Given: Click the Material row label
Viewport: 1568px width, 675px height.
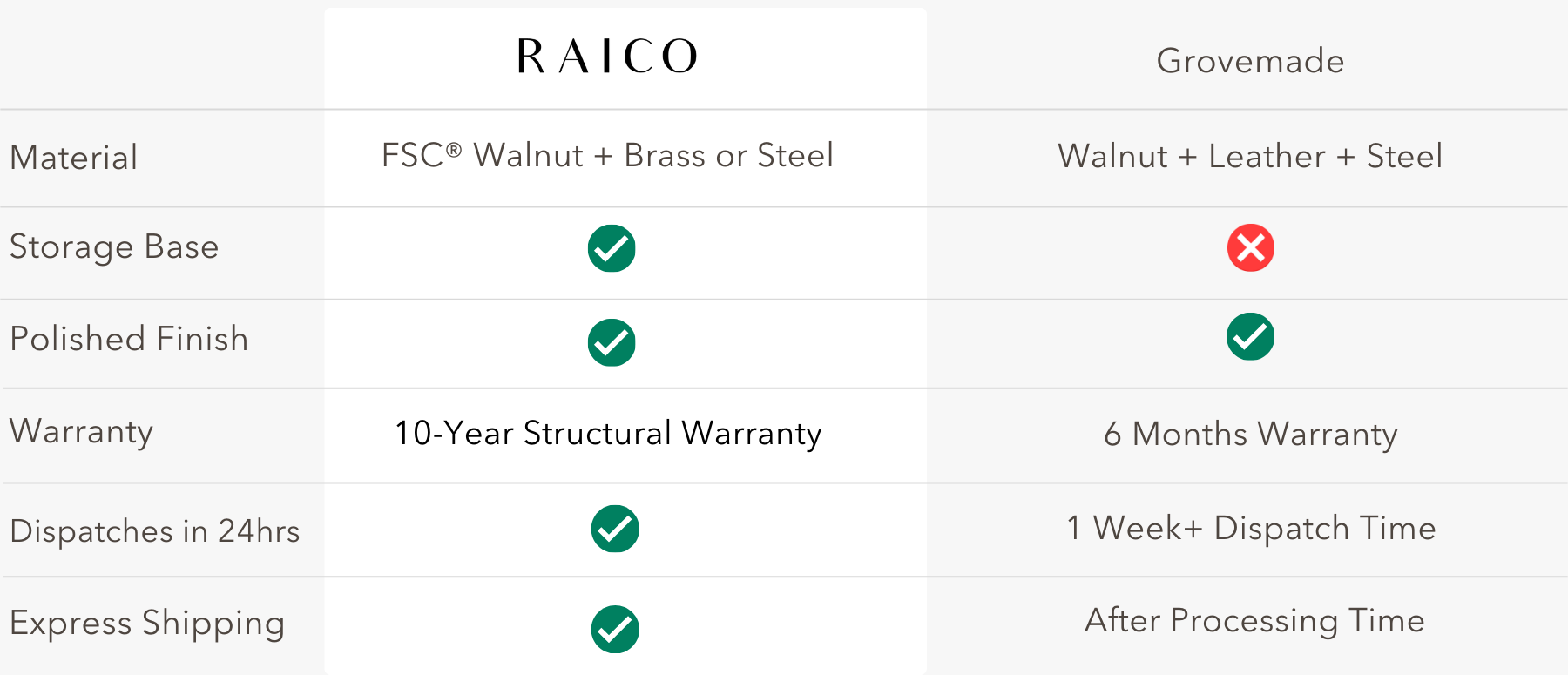Looking at the screenshot, I should pos(74,158).
